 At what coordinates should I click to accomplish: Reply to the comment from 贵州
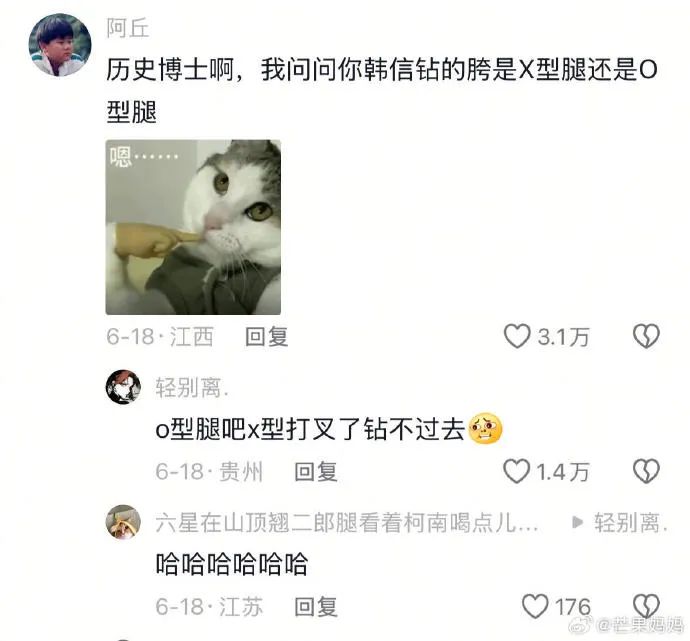click(316, 472)
